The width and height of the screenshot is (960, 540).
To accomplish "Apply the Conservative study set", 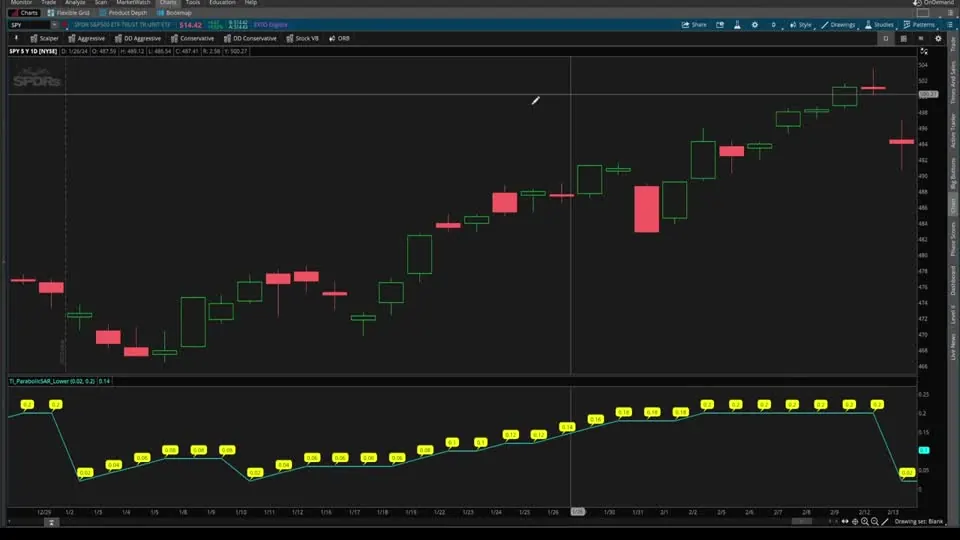I will coord(192,39).
